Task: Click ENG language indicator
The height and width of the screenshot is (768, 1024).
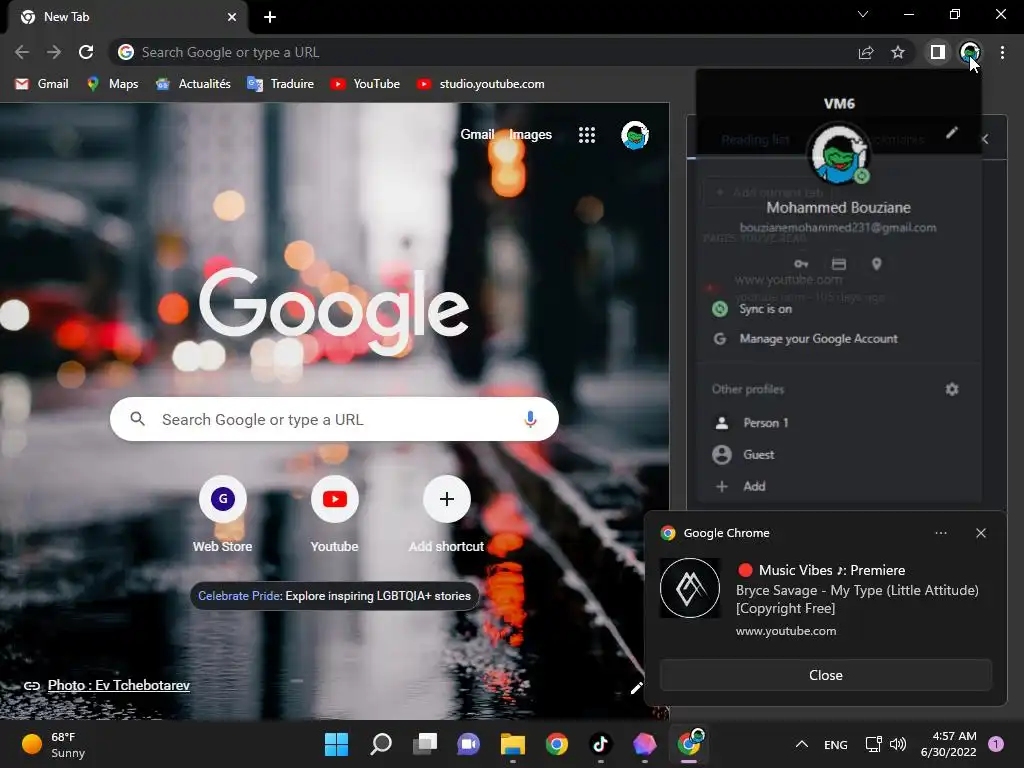Action: click(835, 744)
